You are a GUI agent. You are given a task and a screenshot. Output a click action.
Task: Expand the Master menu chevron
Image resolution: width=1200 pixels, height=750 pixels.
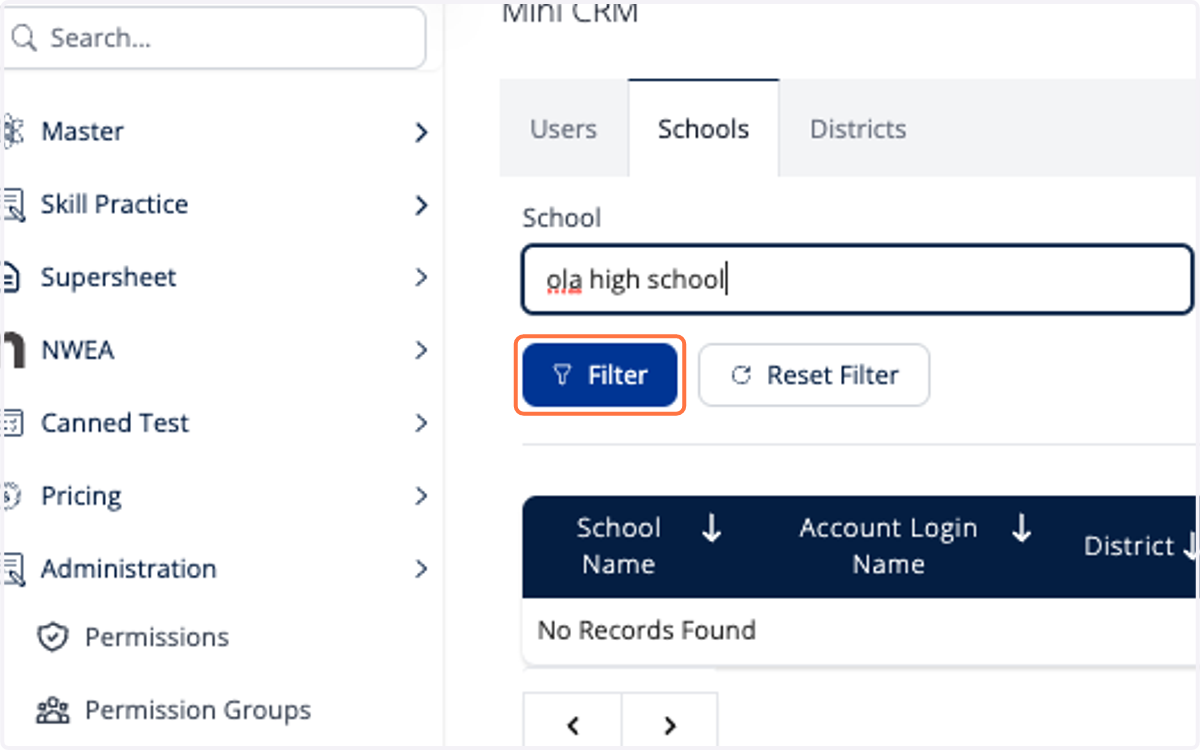[x=421, y=132]
